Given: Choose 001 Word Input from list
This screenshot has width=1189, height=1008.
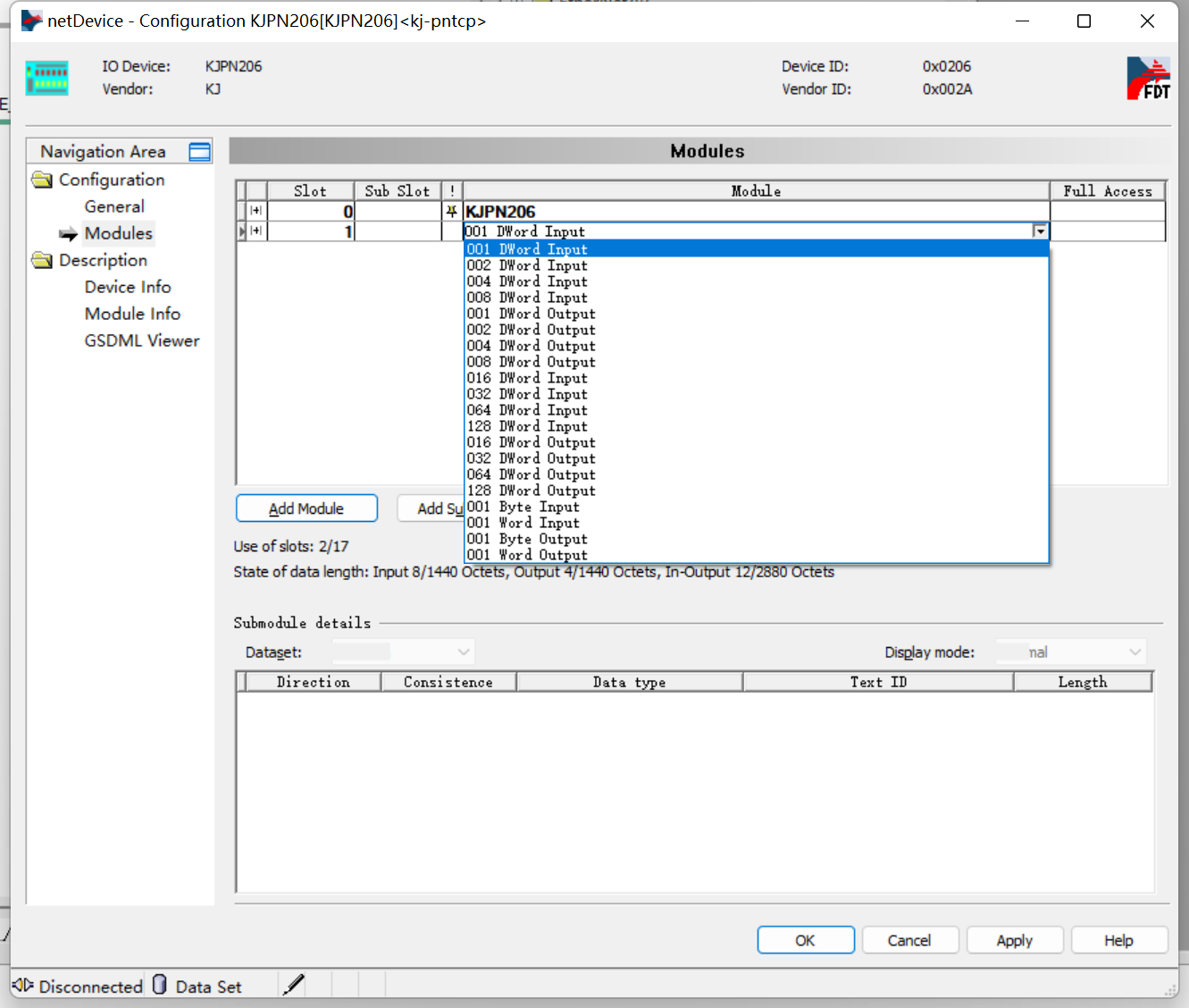Looking at the screenshot, I should 757,523.
